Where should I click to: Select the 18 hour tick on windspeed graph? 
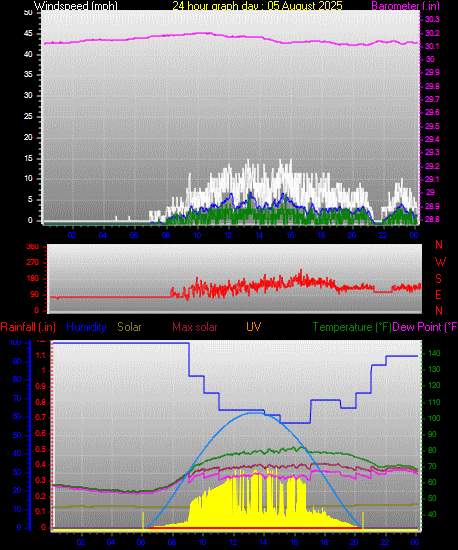(x=321, y=235)
